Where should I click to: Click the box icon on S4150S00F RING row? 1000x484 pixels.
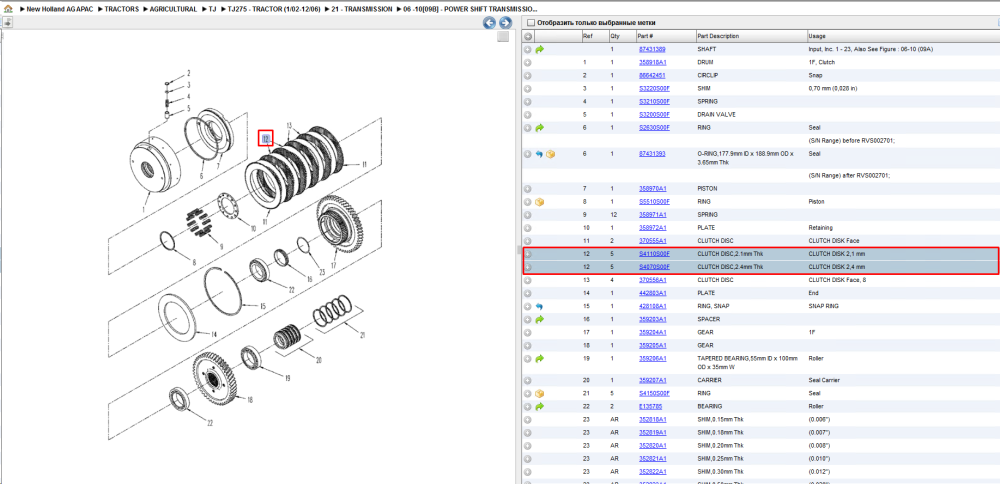[x=540, y=393]
